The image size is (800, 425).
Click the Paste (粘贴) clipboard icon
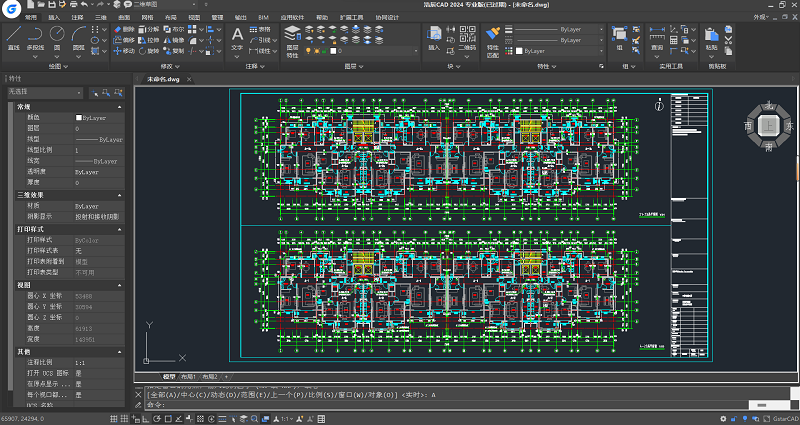click(711, 37)
